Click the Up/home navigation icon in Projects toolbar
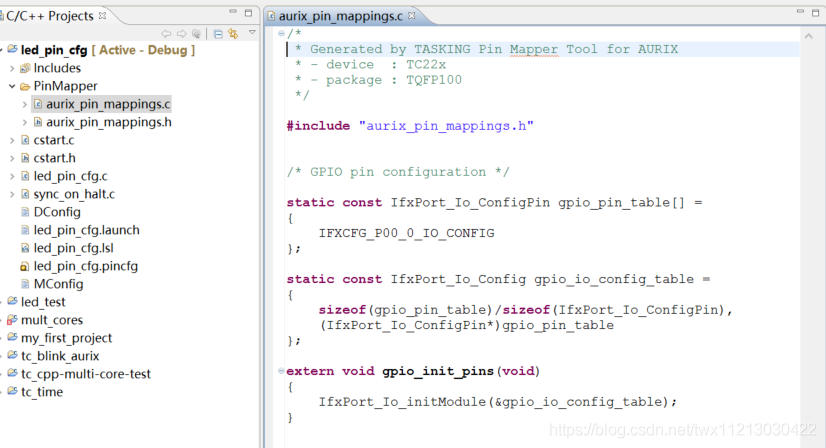Image resolution: width=826 pixels, height=448 pixels. (196, 34)
